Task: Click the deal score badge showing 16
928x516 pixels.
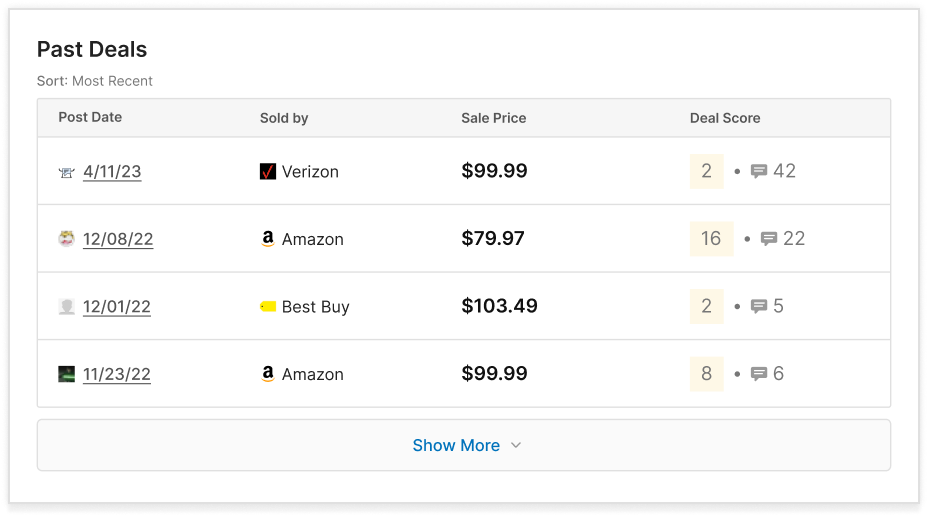Action: [711, 238]
